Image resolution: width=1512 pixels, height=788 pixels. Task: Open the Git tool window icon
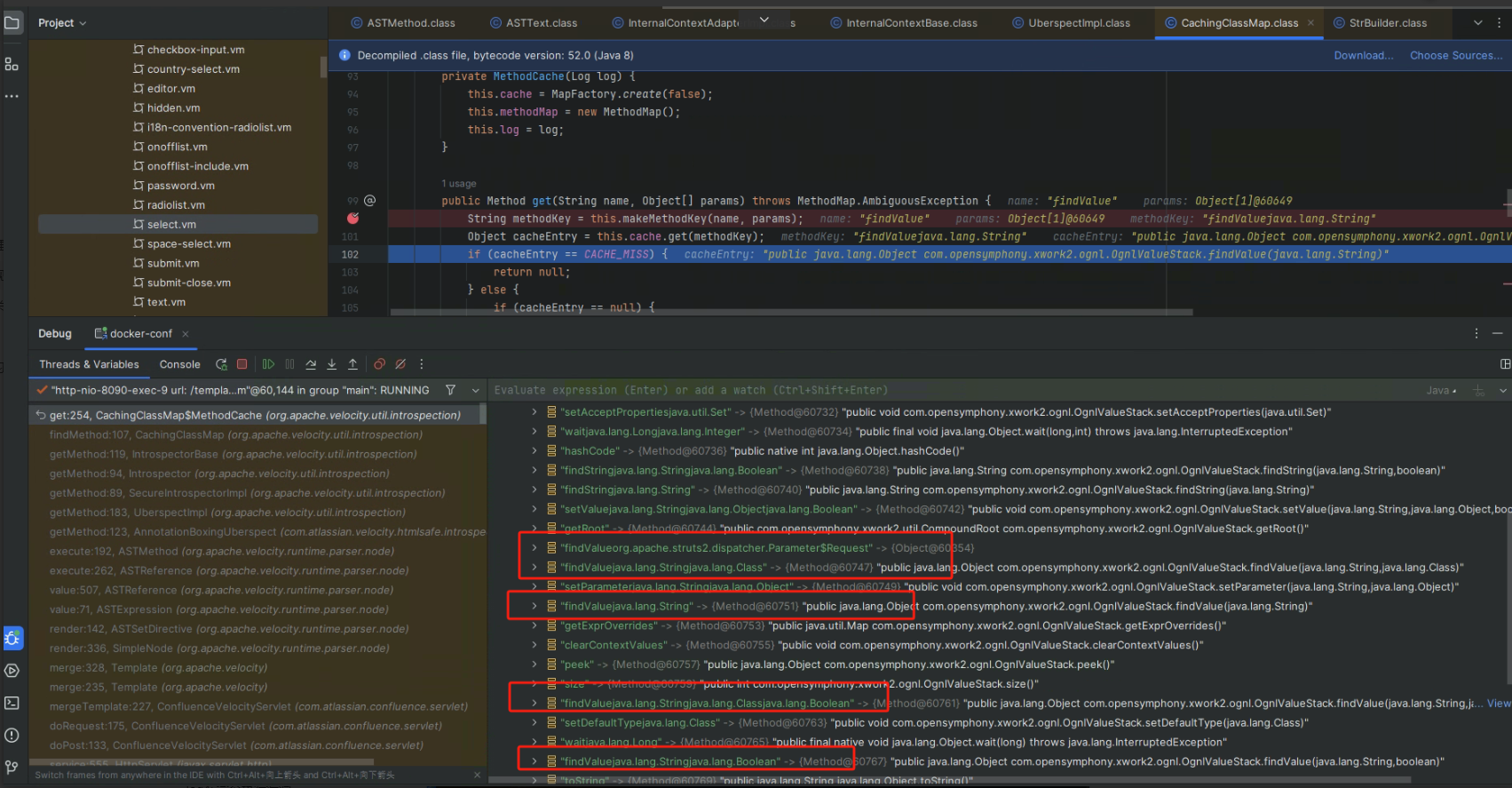pos(12,767)
